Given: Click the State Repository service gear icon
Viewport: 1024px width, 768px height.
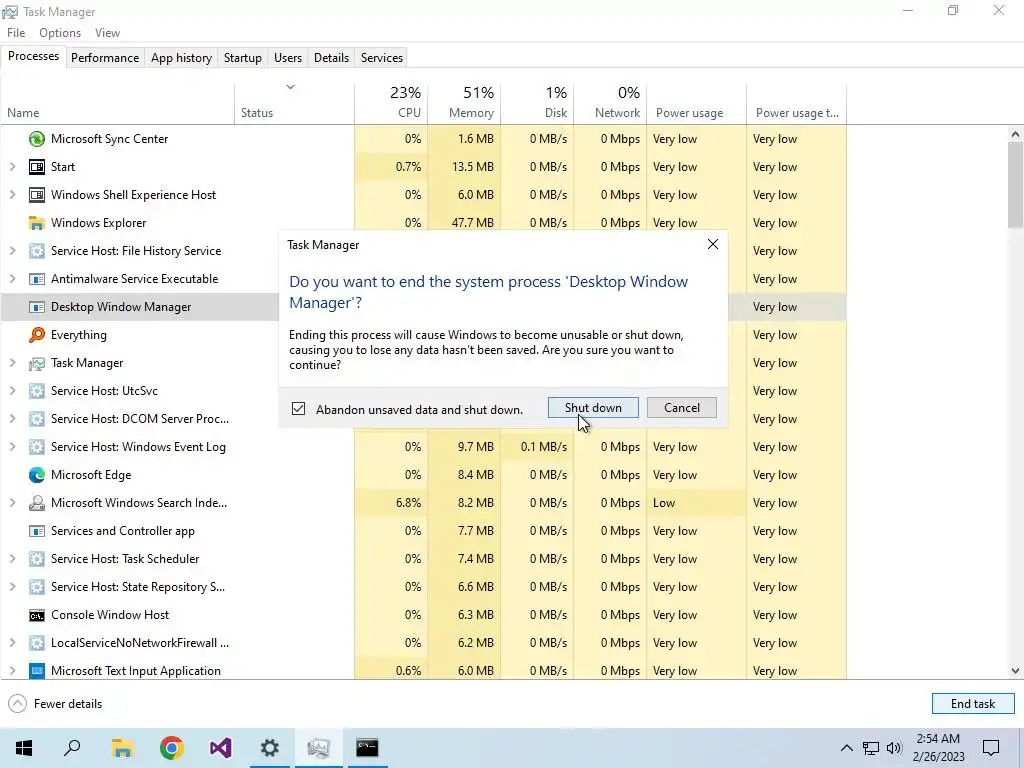Looking at the screenshot, I should (37, 587).
